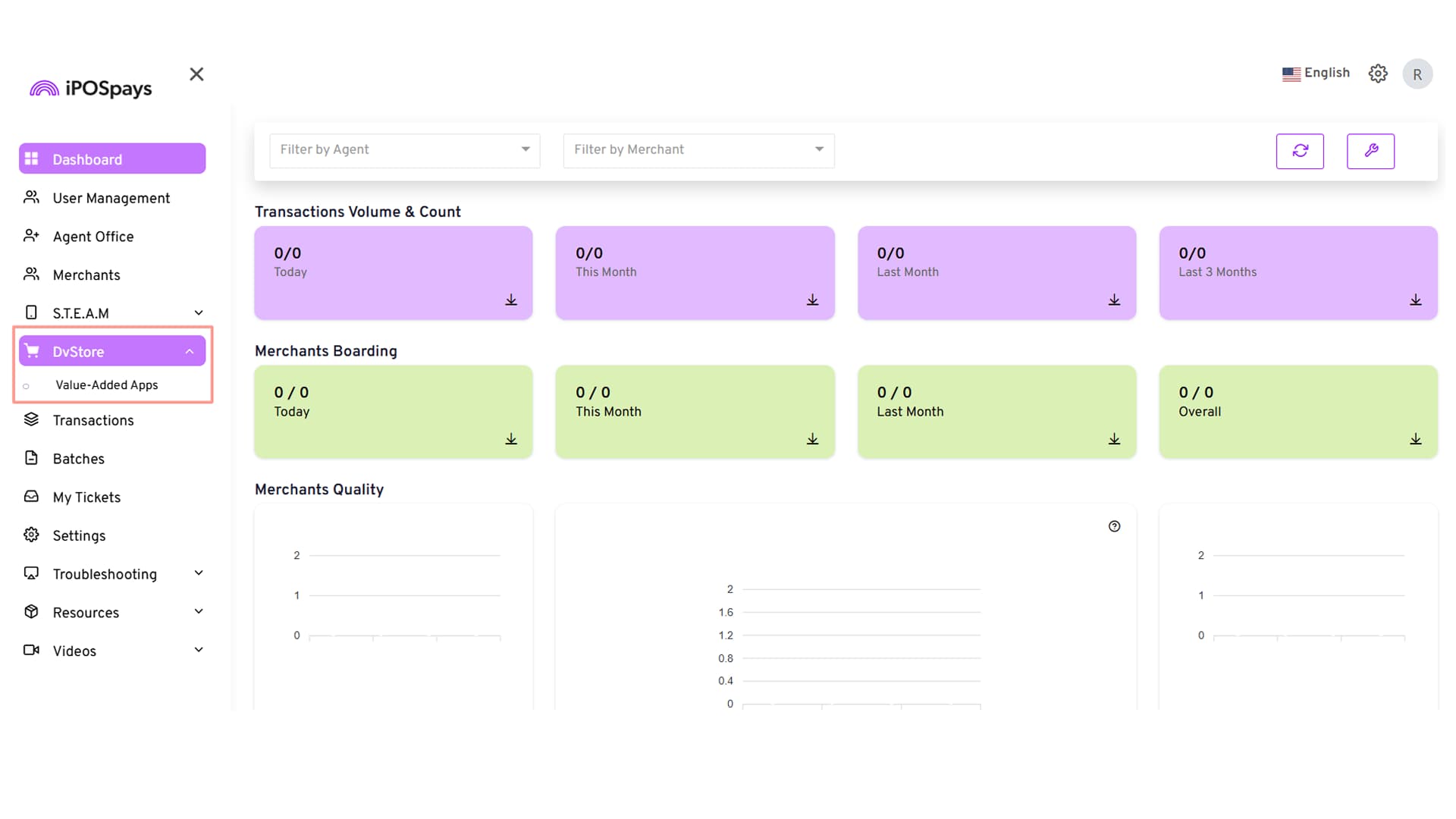The height and width of the screenshot is (819, 1456).
Task: Click the Transactions layers icon
Action: pos(31,419)
